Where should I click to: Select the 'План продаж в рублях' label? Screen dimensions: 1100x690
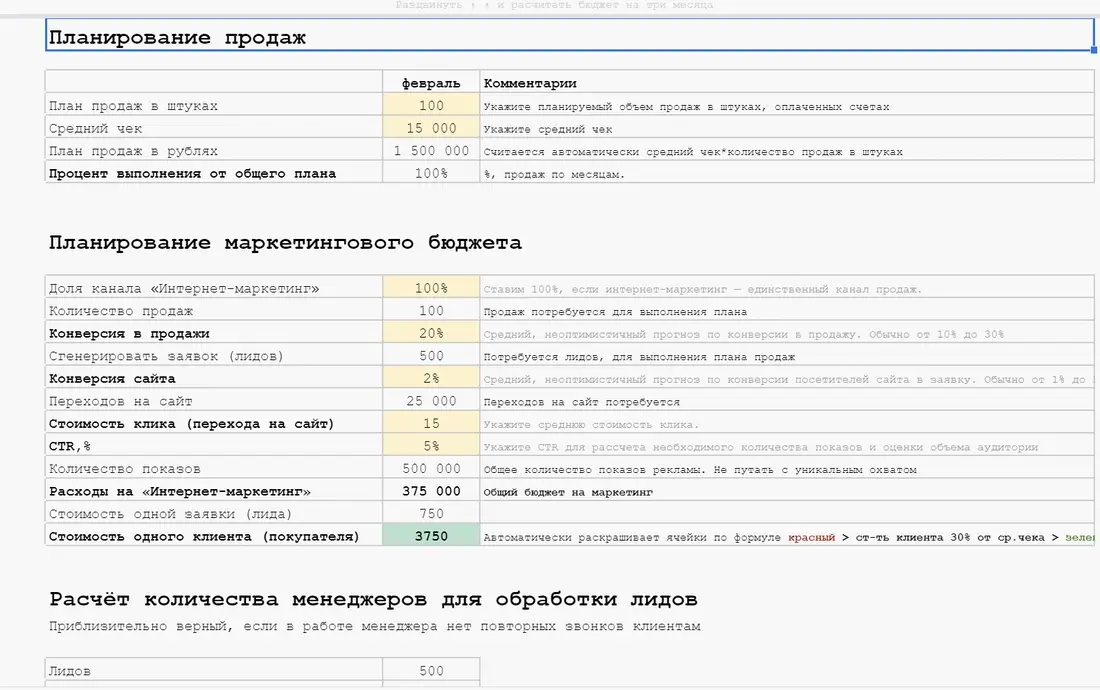click(x=133, y=151)
